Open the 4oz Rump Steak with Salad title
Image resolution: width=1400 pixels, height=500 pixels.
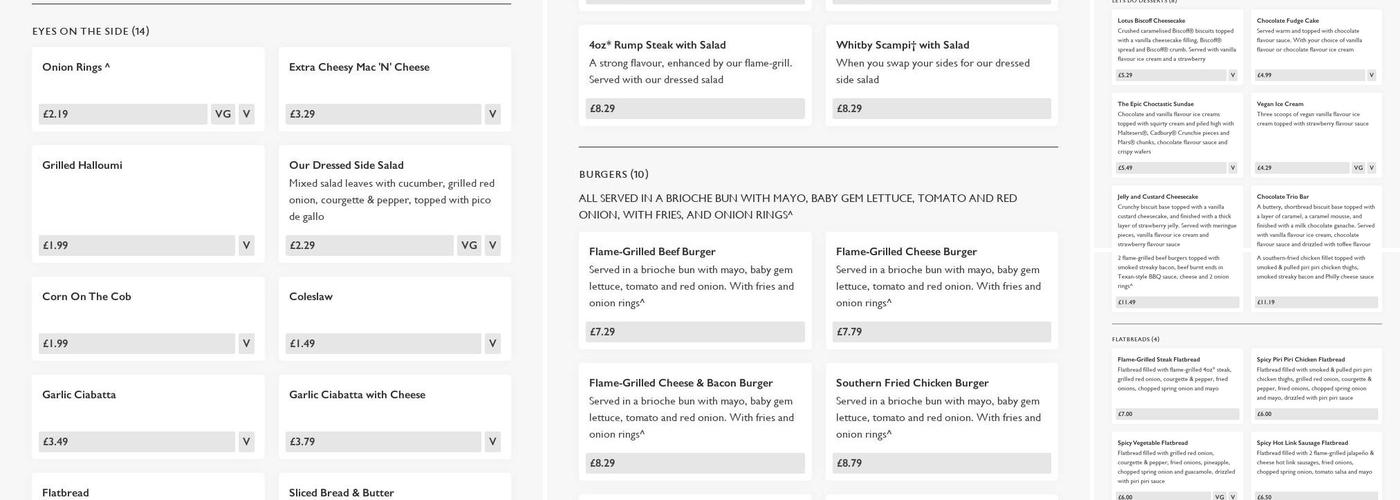(657, 45)
